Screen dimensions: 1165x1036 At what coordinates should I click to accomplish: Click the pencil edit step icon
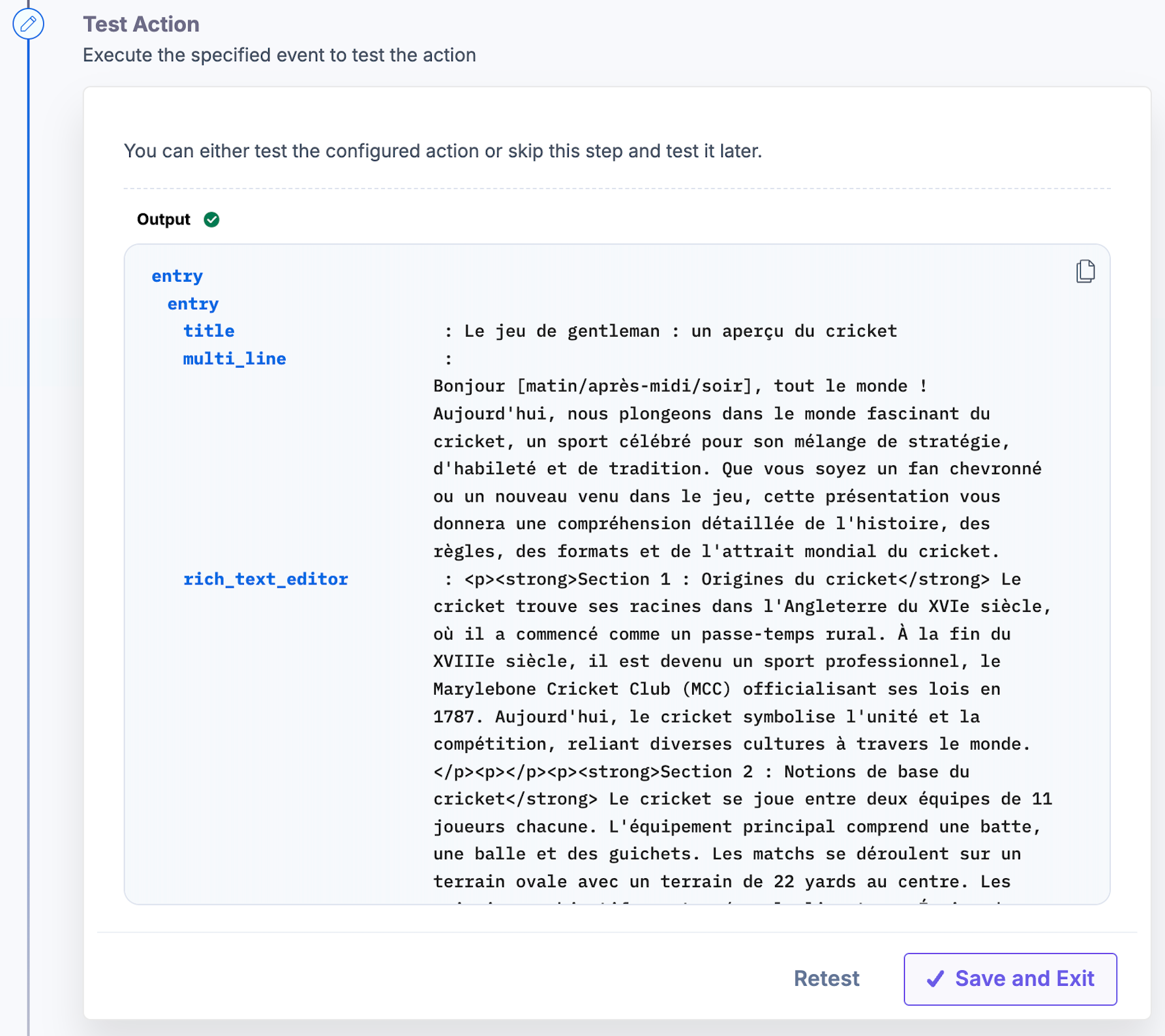point(28,24)
